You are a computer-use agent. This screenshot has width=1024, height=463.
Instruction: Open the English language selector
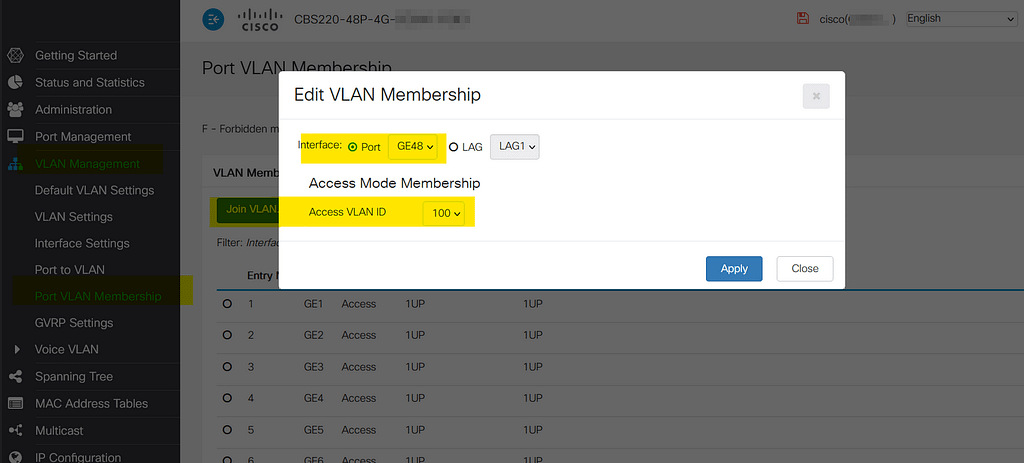coord(960,18)
